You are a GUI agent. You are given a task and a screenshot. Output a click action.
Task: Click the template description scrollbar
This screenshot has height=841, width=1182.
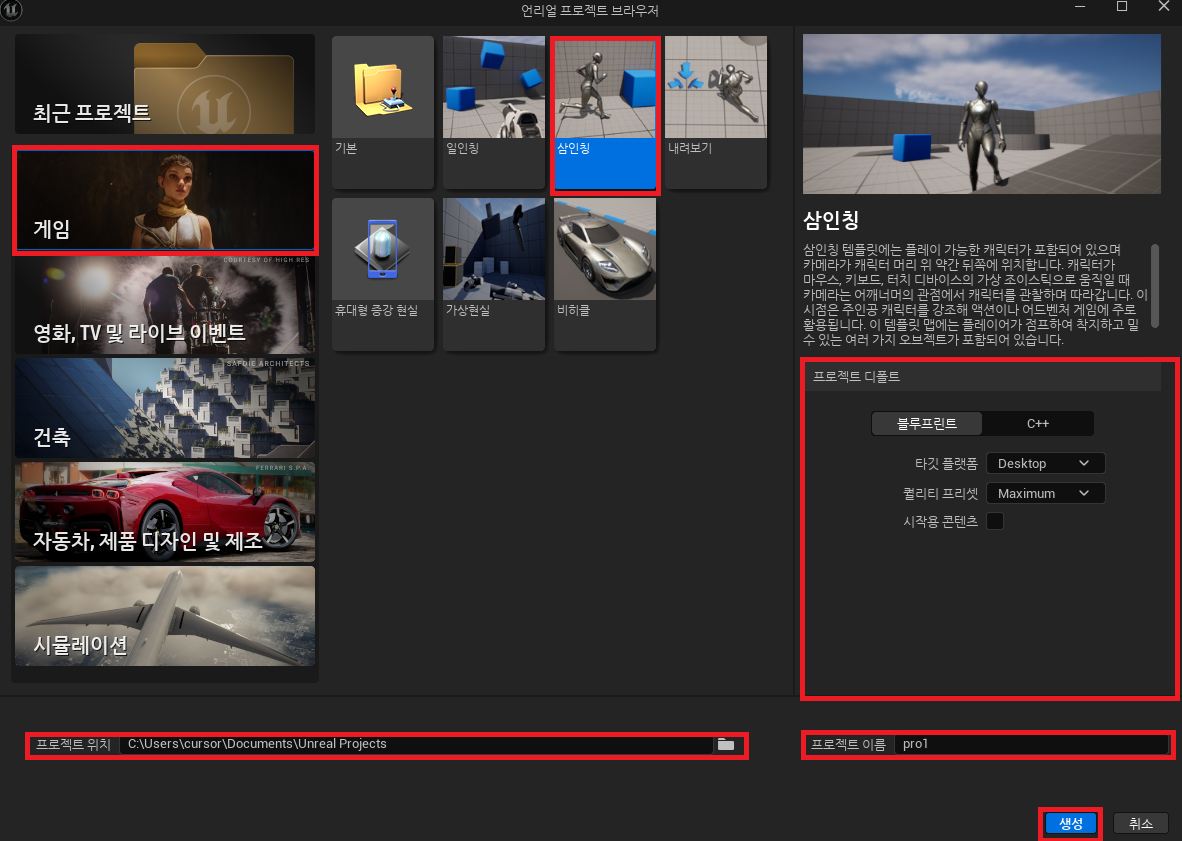click(1155, 286)
